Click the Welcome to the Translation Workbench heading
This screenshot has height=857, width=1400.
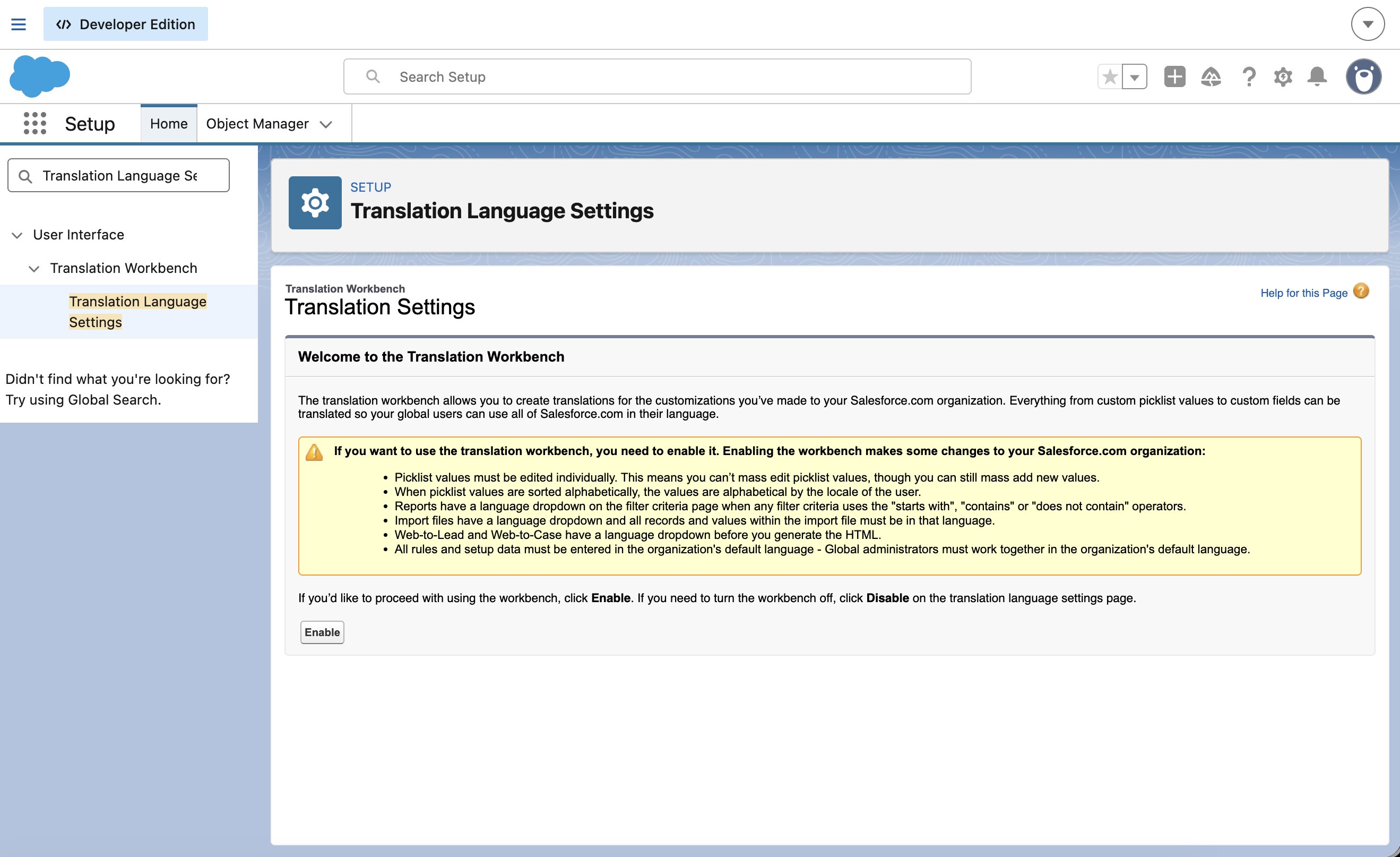(431, 357)
